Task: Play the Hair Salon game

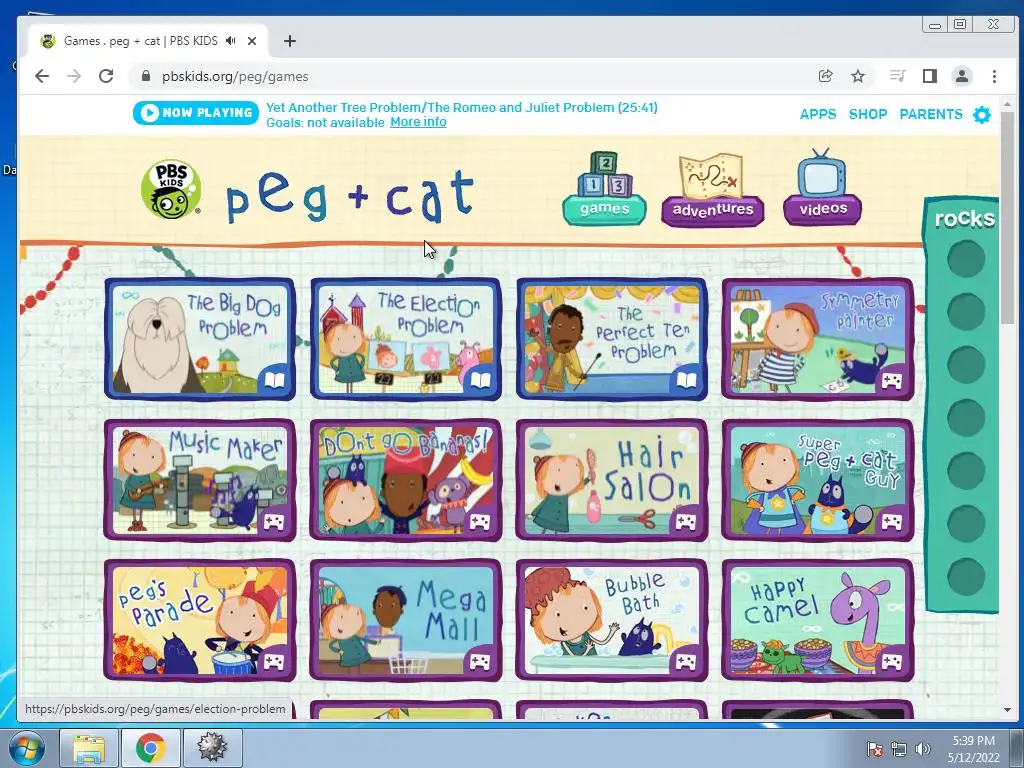Action: click(x=611, y=480)
